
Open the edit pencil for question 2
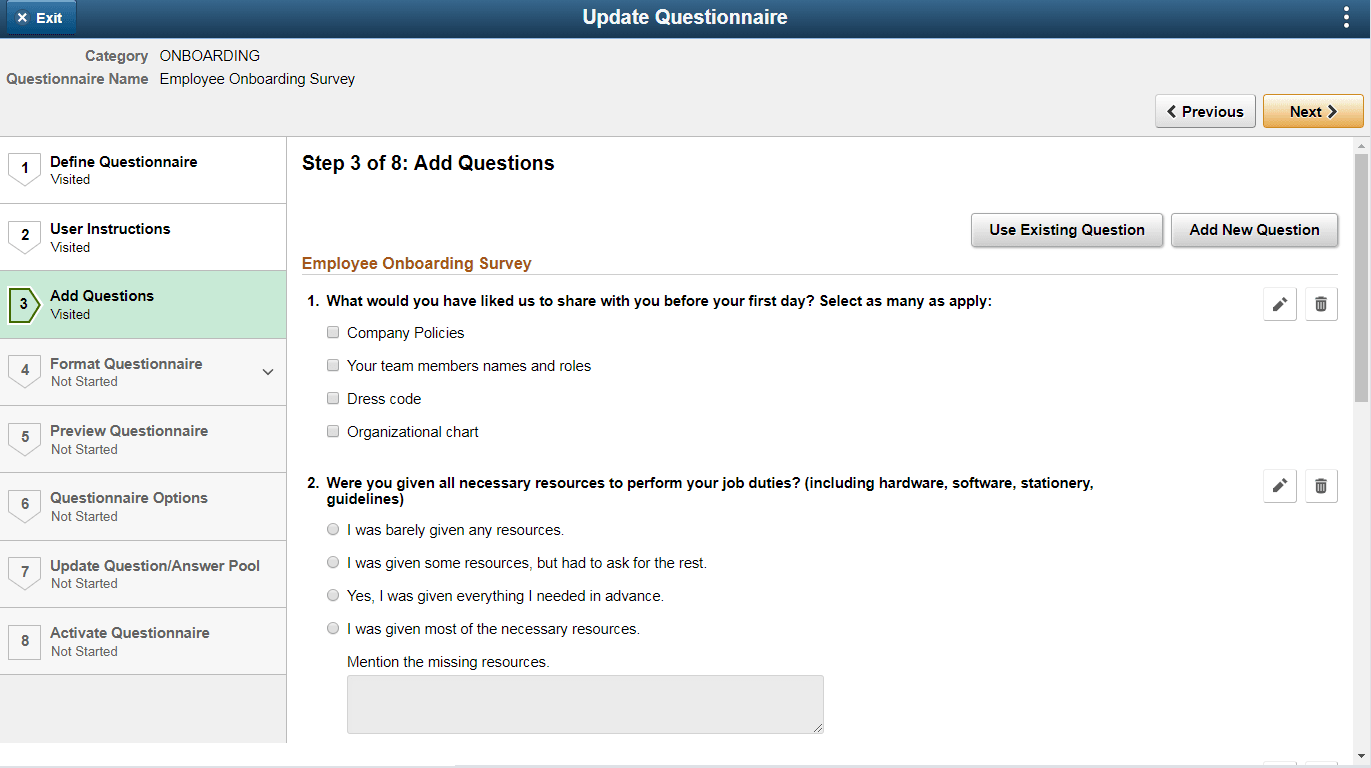[1279, 486]
